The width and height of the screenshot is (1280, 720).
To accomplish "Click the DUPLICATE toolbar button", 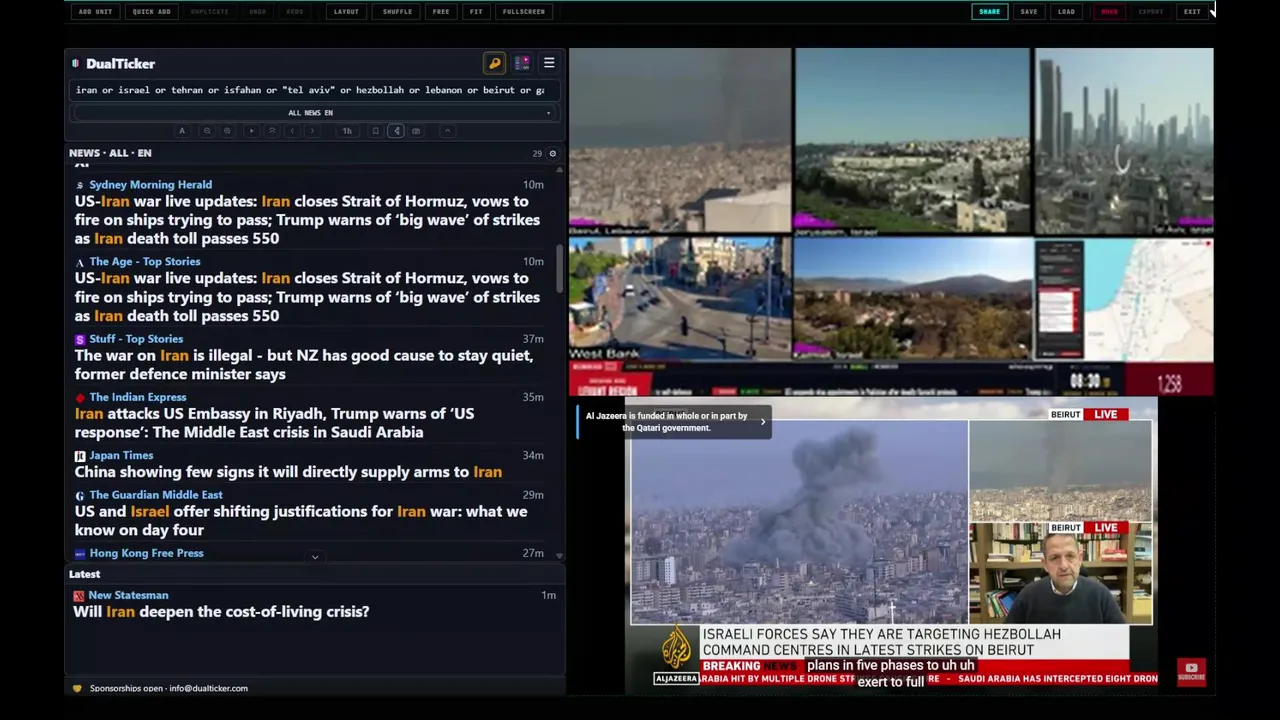I will [209, 12].
